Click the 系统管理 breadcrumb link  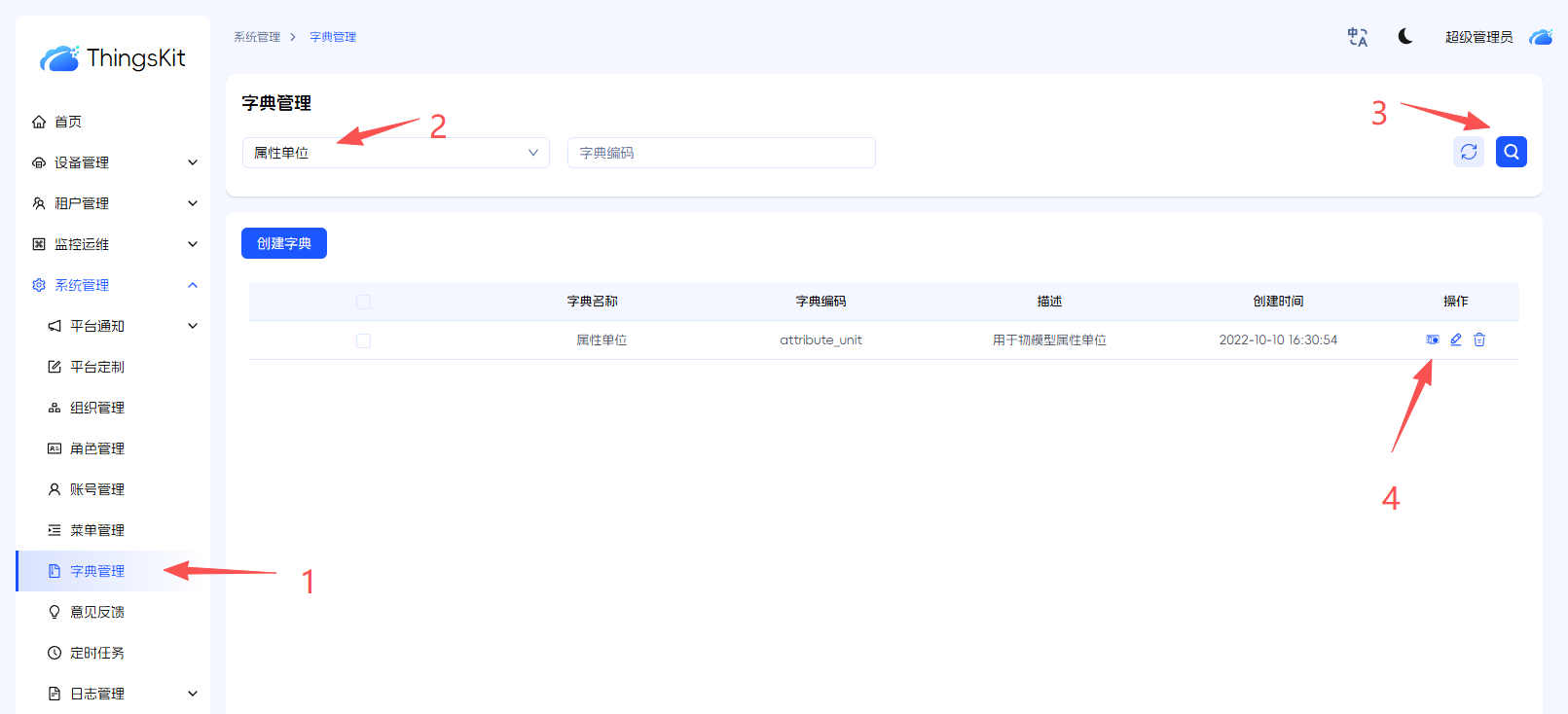[257, 37]
